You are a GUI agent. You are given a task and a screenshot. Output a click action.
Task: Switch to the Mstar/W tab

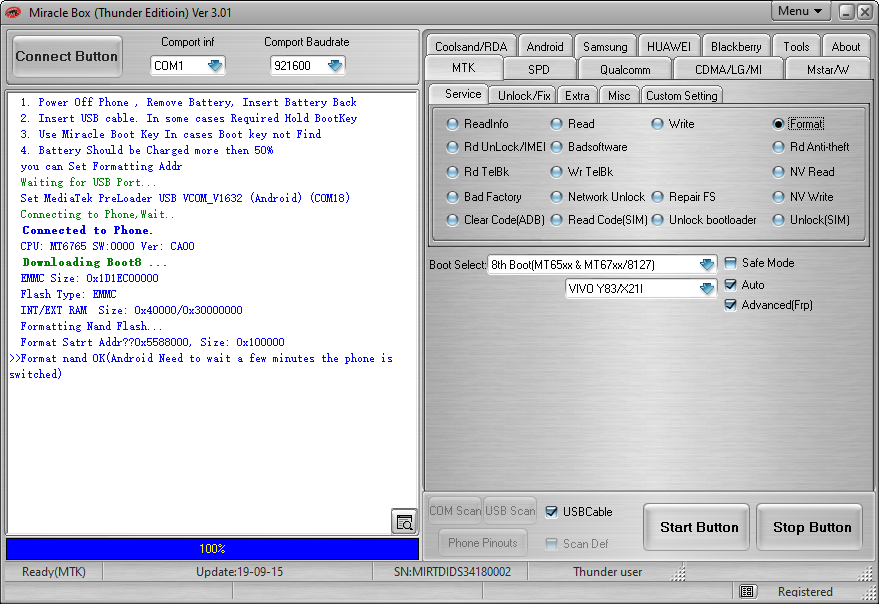click(828, 70)
